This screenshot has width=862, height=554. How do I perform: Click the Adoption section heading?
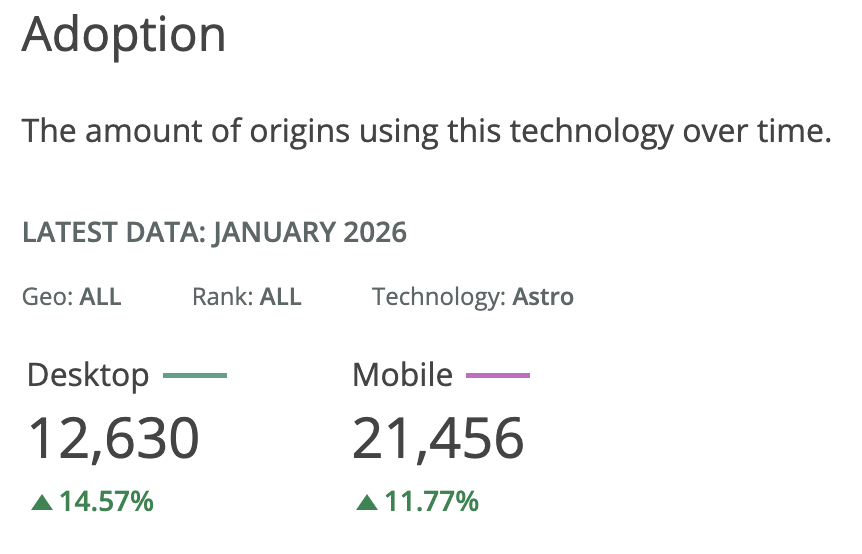124,35
